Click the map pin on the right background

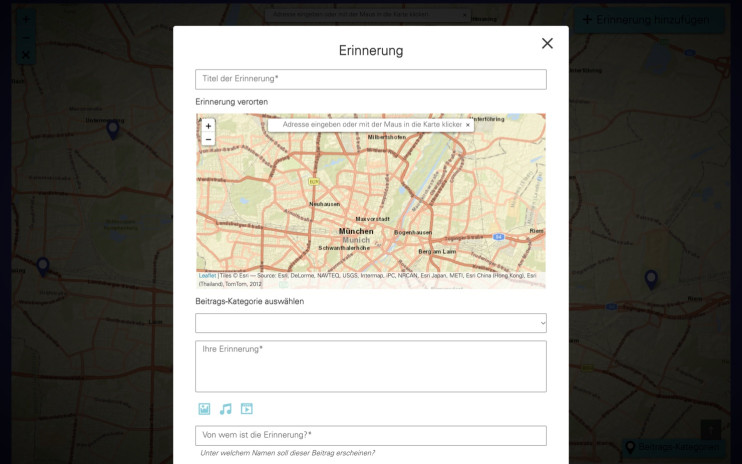[x=651, y=279]
